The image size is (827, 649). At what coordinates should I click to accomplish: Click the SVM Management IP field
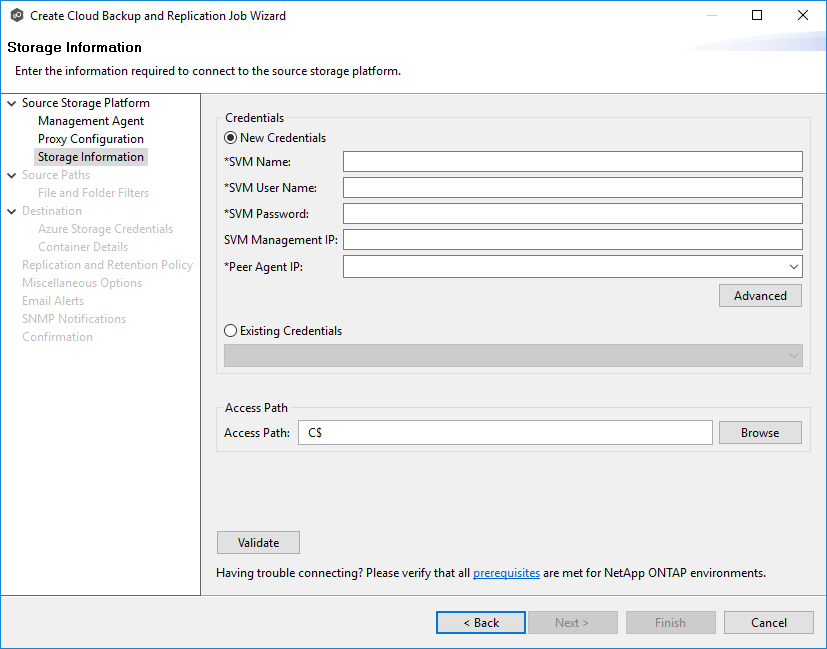[x=573, y=240]
